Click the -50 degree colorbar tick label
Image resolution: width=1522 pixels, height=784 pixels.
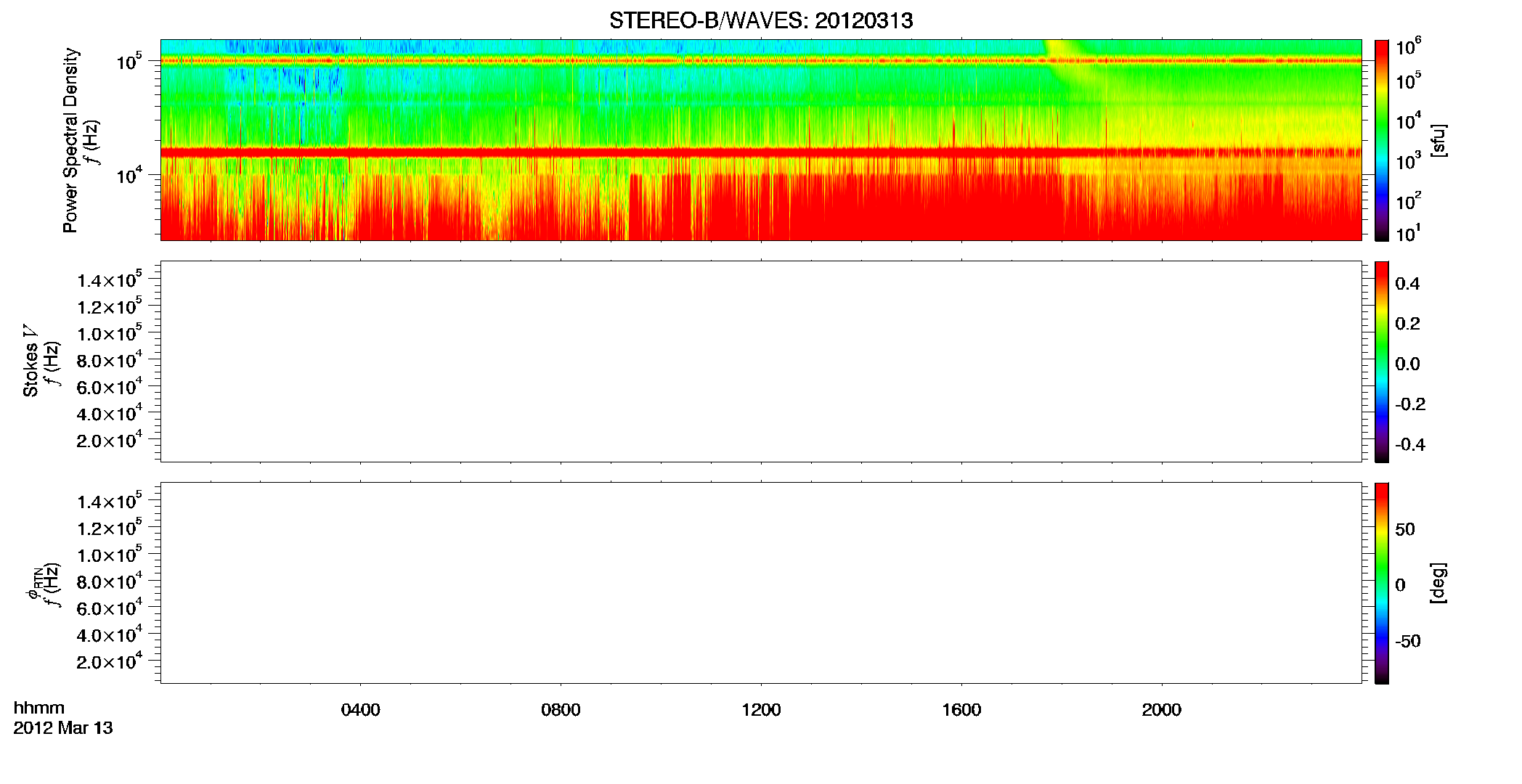pyautogui.click(x=1407, y=642)
